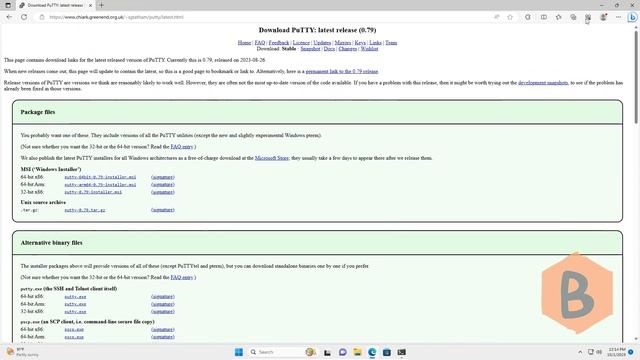Open signature for the tar.gz archive

coord(163,210)
